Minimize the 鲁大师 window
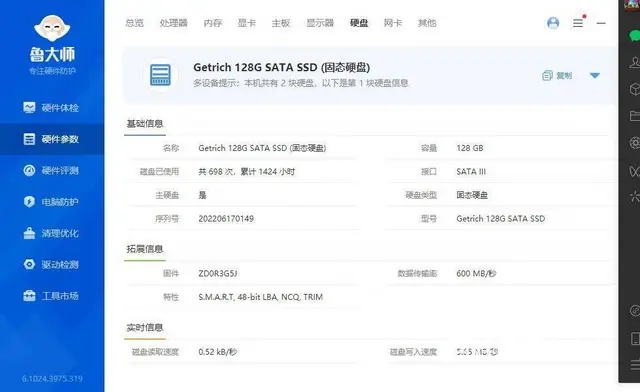This screenshot has height=392, width=640. [601, 23]
